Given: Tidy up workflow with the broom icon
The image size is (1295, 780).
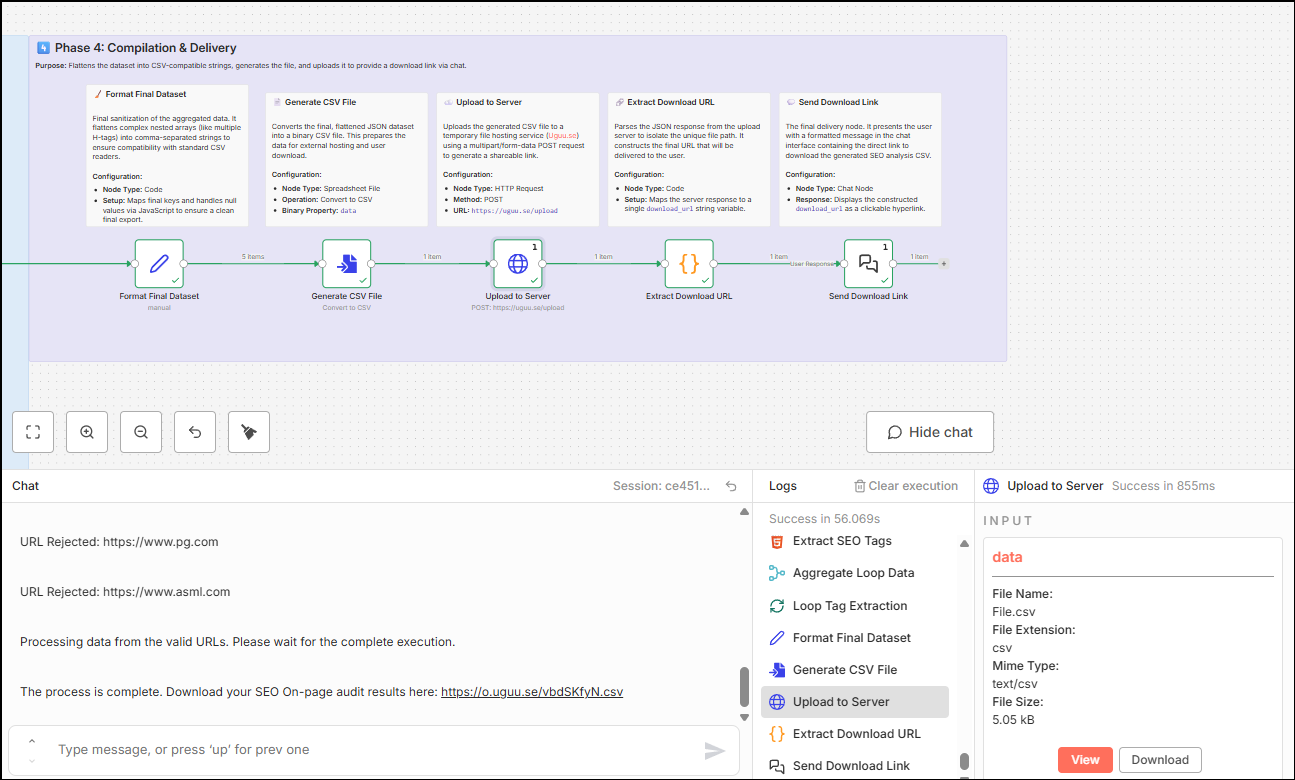Looking at the screenshot, I should [x=249, y=432].
